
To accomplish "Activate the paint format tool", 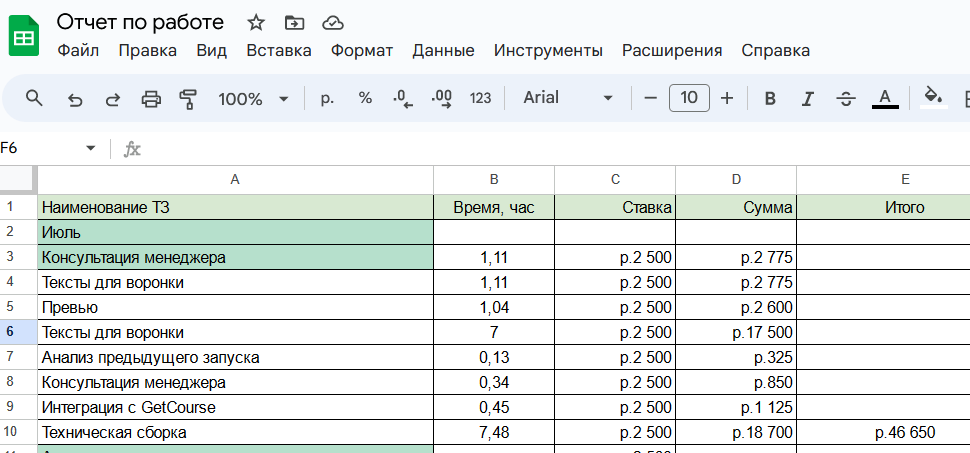I will click(187, 98).
